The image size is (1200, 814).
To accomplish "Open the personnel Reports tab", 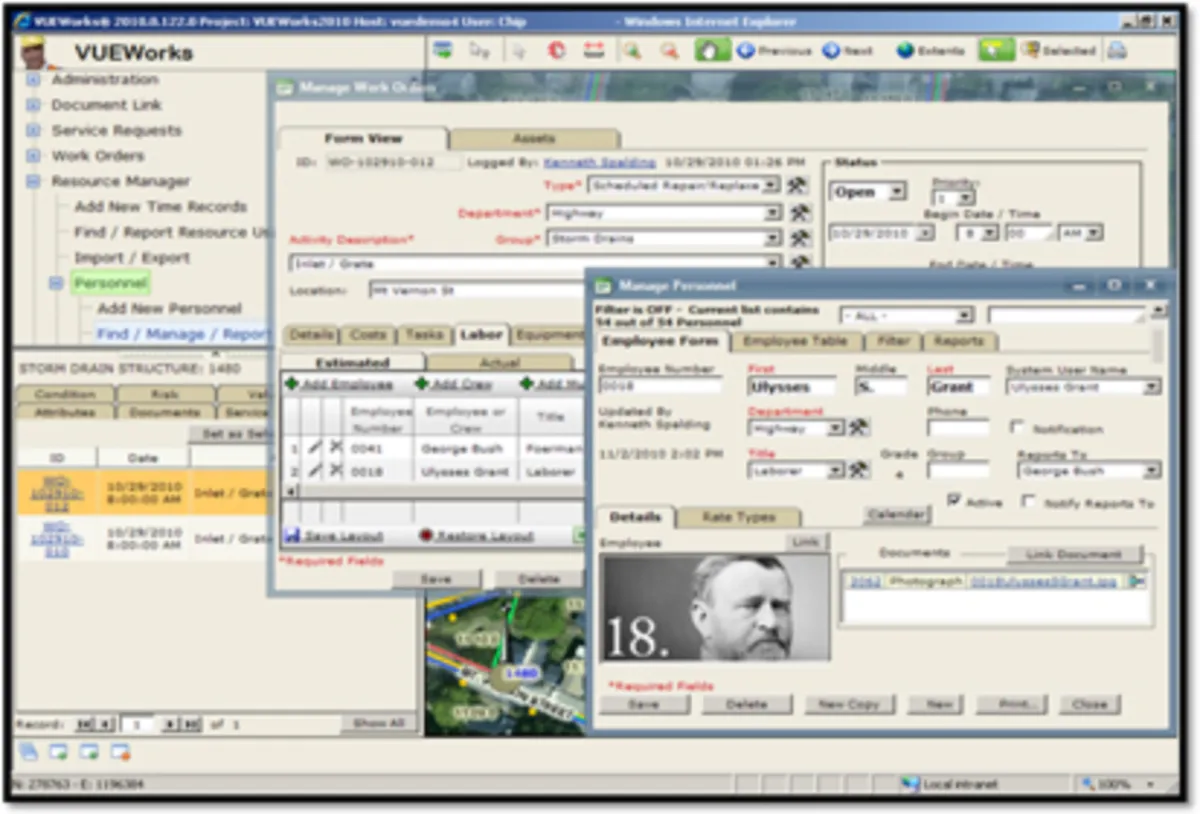I will pyautogui.click(x=958, y=341).
